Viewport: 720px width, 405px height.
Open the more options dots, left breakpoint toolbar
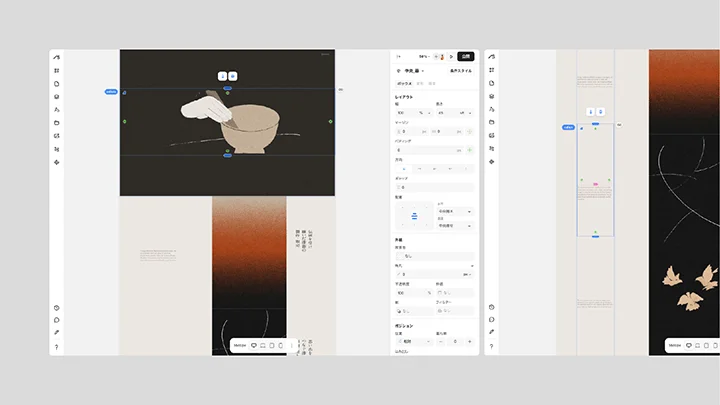coord(291,345)
